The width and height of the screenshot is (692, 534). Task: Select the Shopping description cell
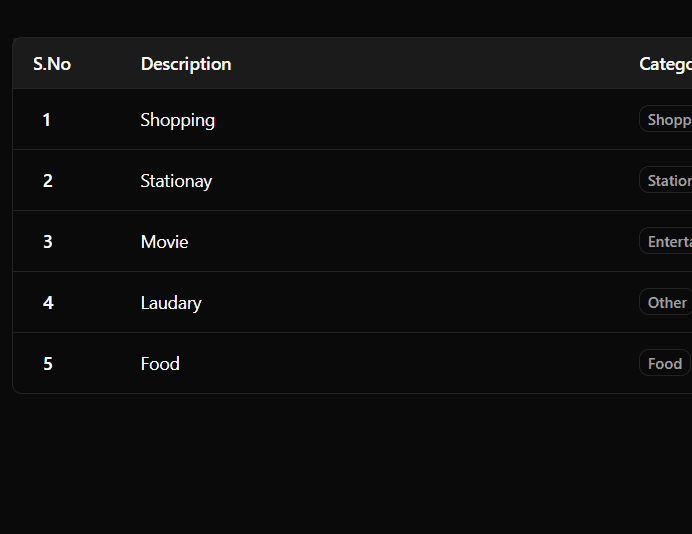point(177,120)
